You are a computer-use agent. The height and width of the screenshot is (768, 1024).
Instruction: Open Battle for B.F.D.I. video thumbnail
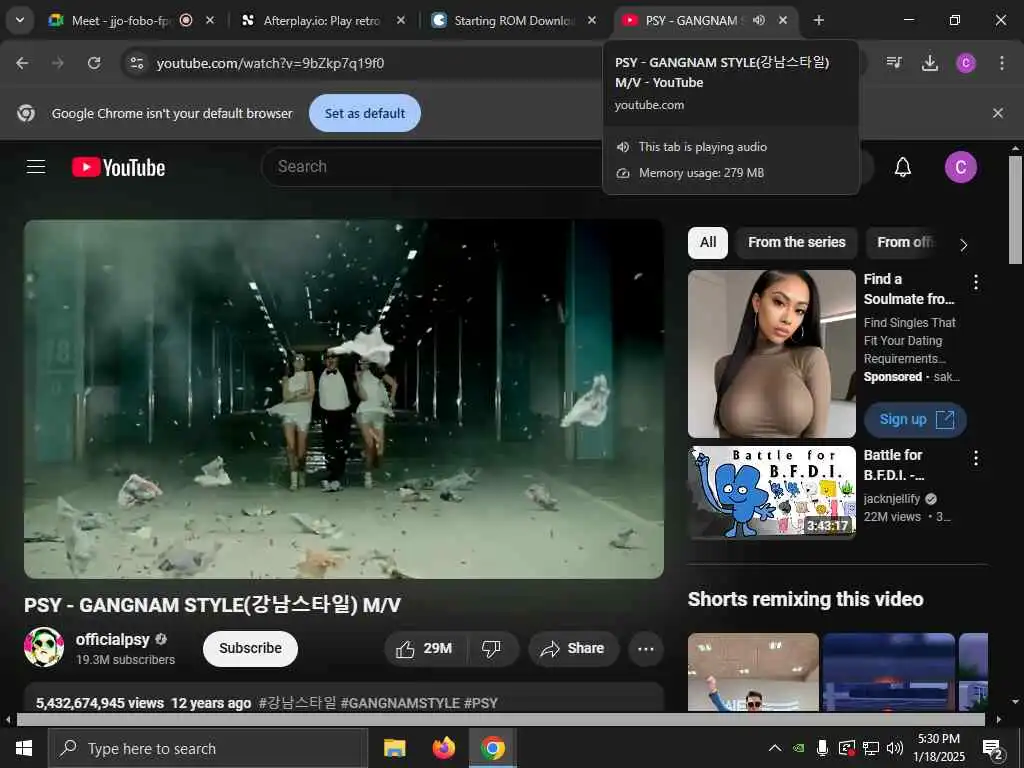772,492
